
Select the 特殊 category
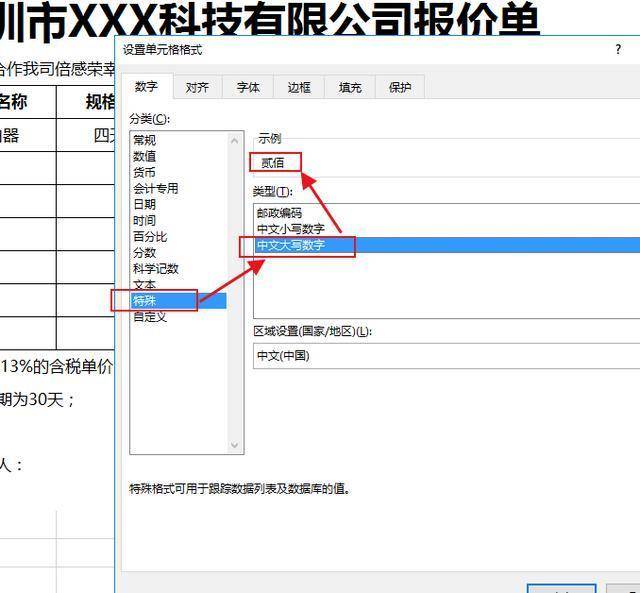pyautogui.click(x=179, y=301)
